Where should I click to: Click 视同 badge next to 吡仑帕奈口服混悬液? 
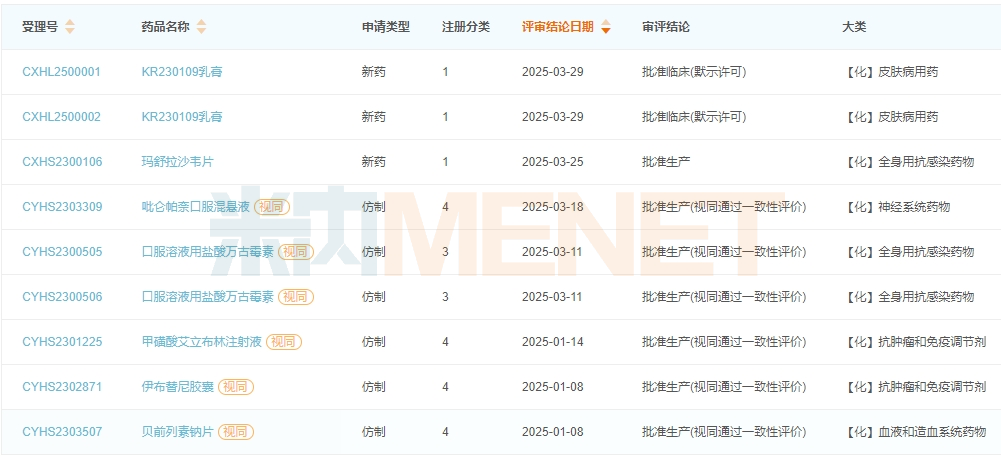(272, 207)
